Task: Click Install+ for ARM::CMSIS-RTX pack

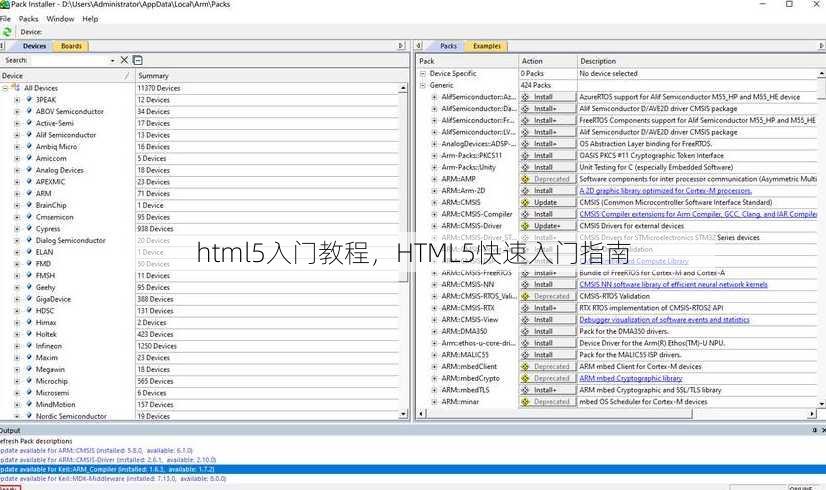Action: (548, 308)
